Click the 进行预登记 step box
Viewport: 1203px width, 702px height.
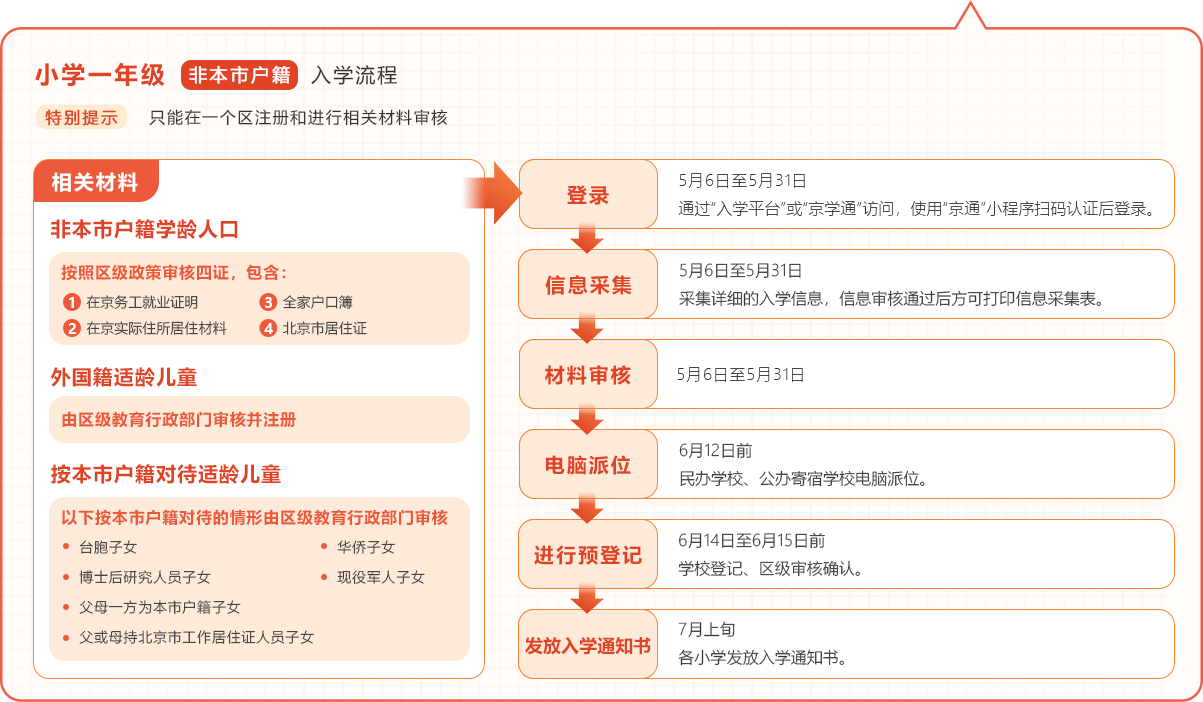[588, 554]
